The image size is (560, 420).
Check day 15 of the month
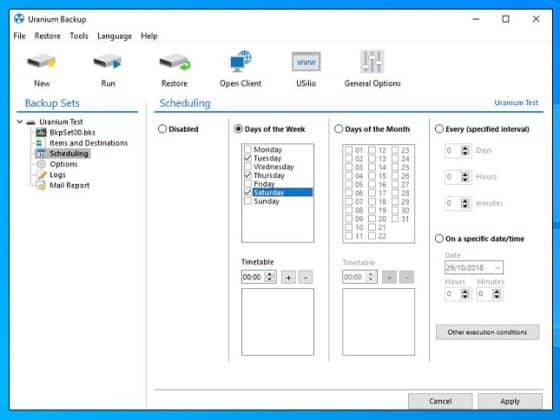[372, 176]
